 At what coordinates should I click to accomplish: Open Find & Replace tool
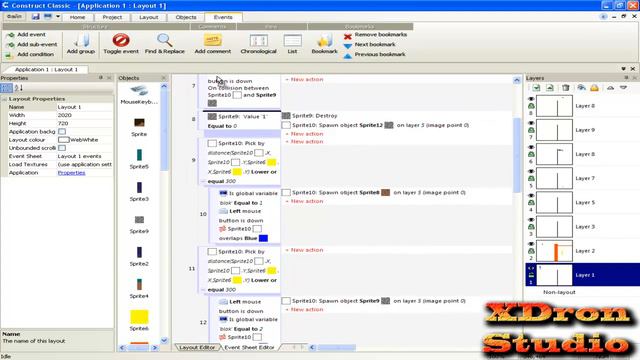[x=164, y=44]
